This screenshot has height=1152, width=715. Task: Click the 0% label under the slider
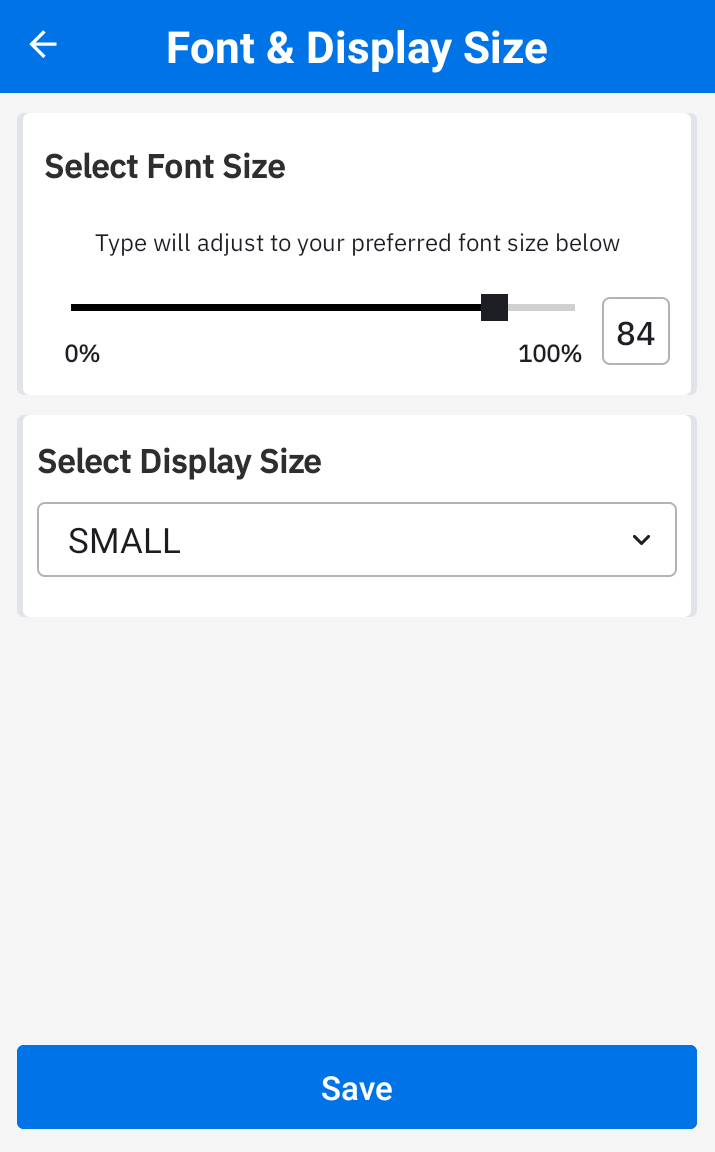point(82,353)
